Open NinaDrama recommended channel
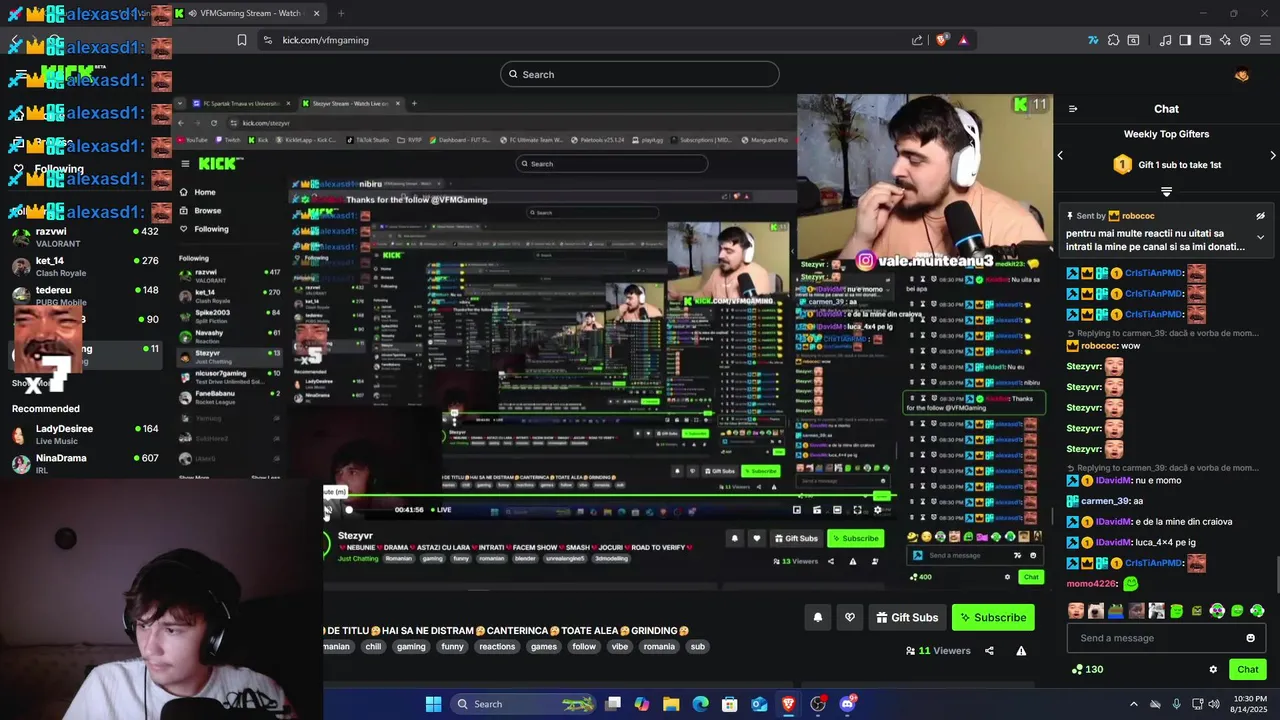Screen dimensions: 1280x720 tap(85, 463)
